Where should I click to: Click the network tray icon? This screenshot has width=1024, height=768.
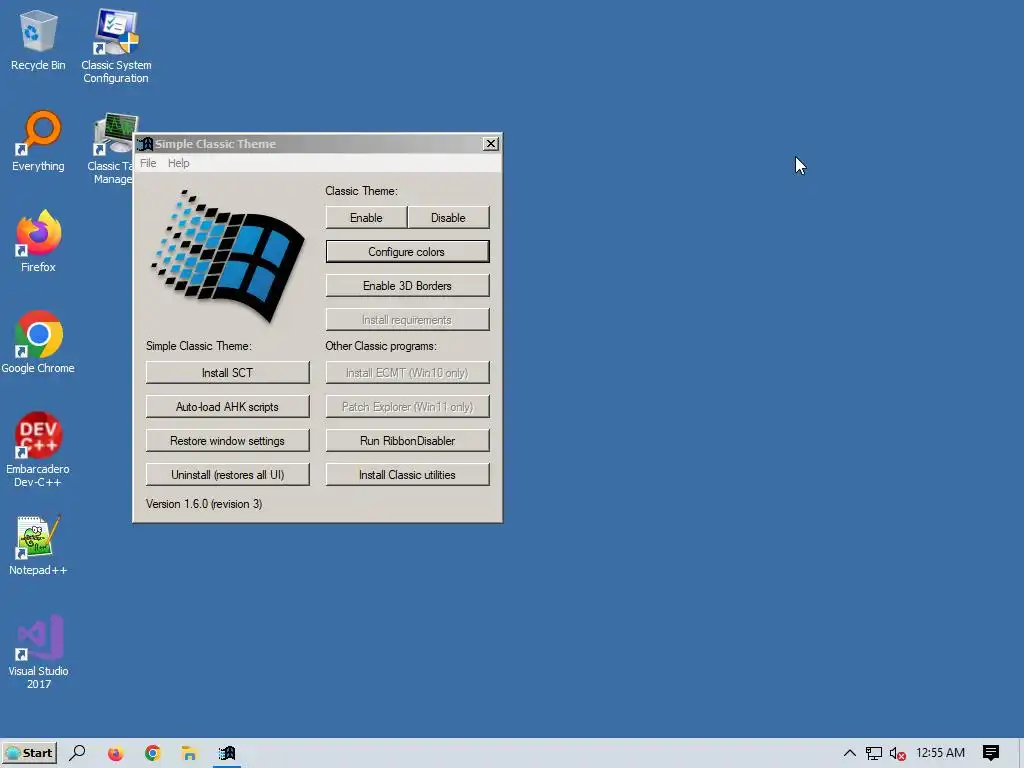(873, 754)
